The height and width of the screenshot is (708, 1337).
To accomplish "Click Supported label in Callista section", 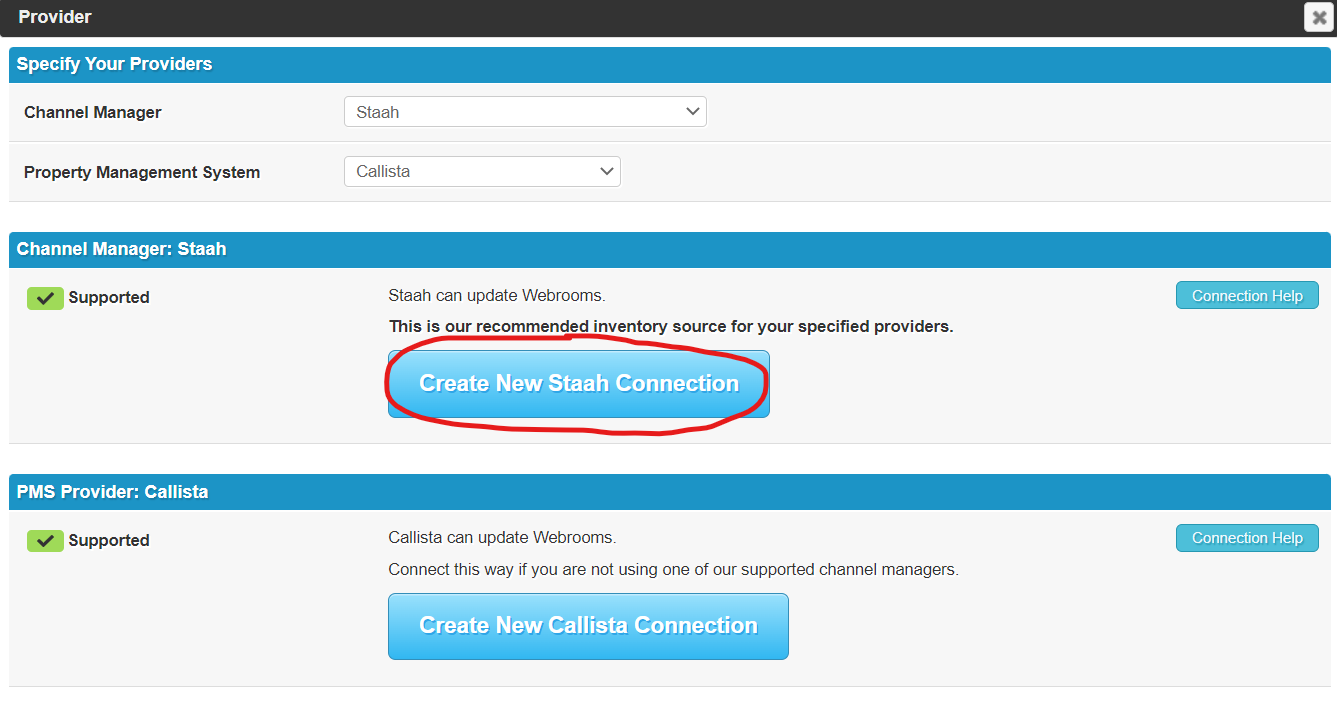I will point(109,541).
